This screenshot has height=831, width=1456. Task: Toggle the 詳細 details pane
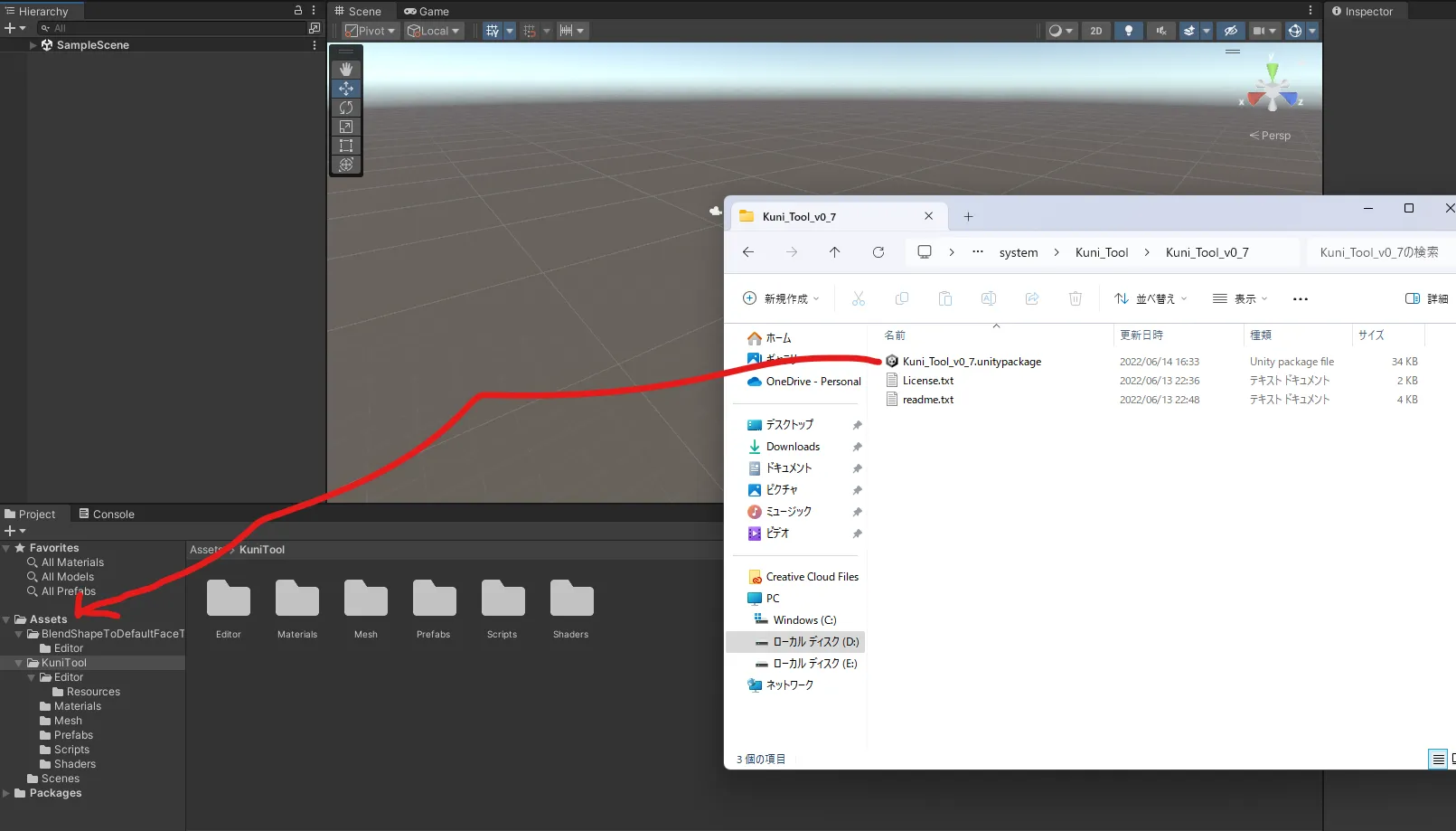(x=1427, y=299)
